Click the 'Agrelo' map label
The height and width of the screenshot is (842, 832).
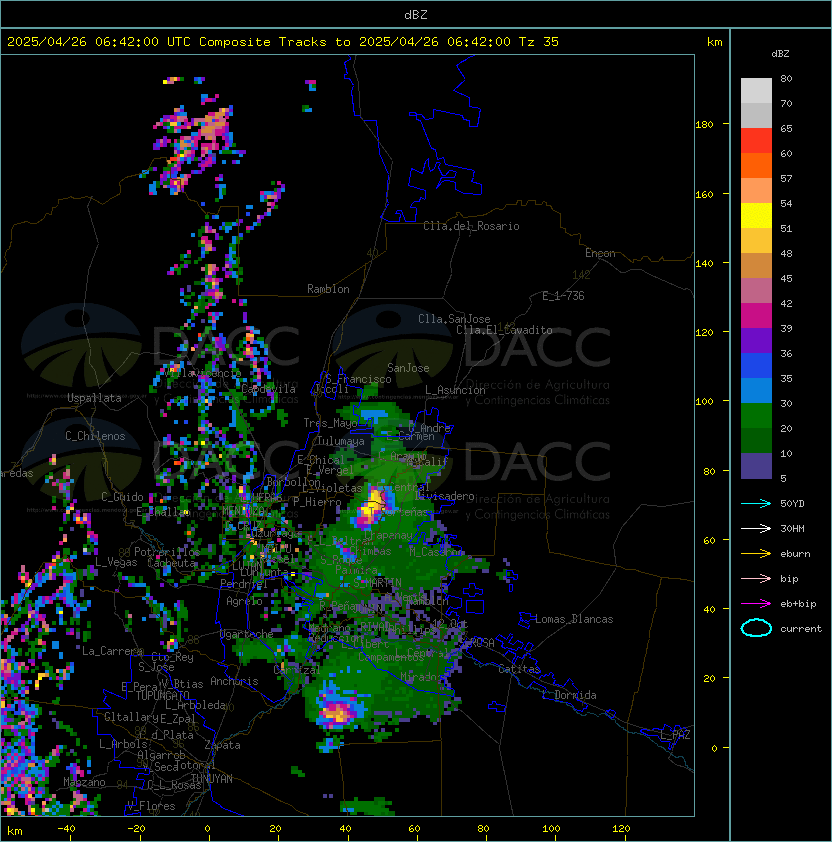point(244,601)
